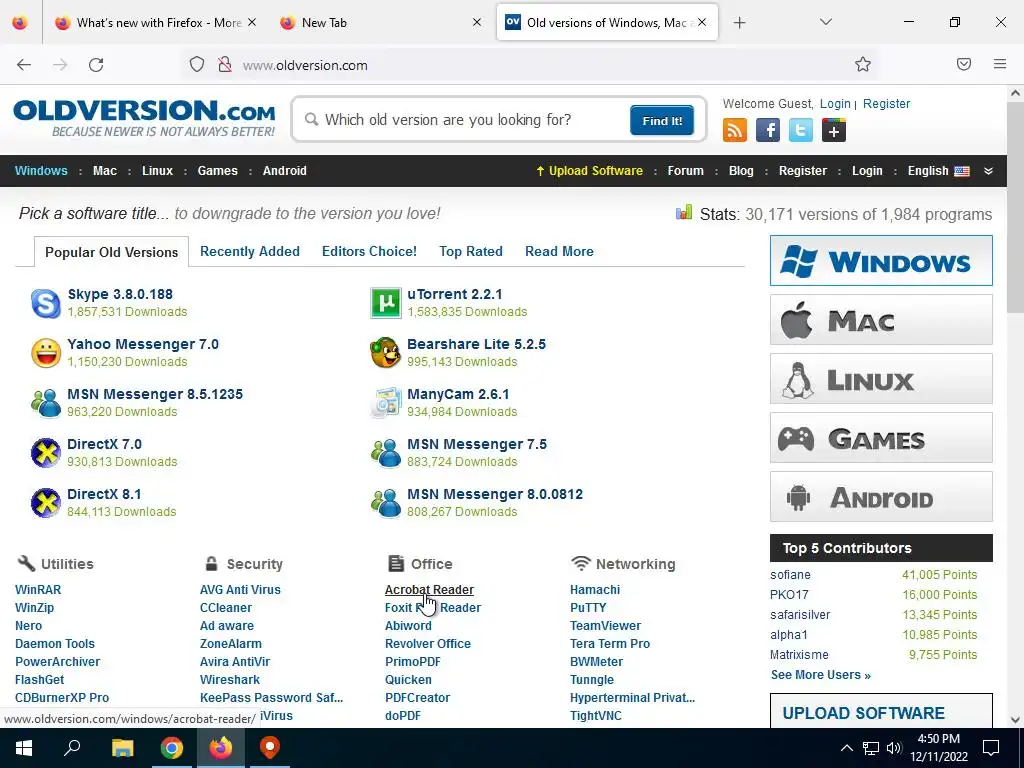The width and height of the screenshot is (1024, 768).
Task: Click the Yahoo Messenger smiley icon
Action: point(46,353)
